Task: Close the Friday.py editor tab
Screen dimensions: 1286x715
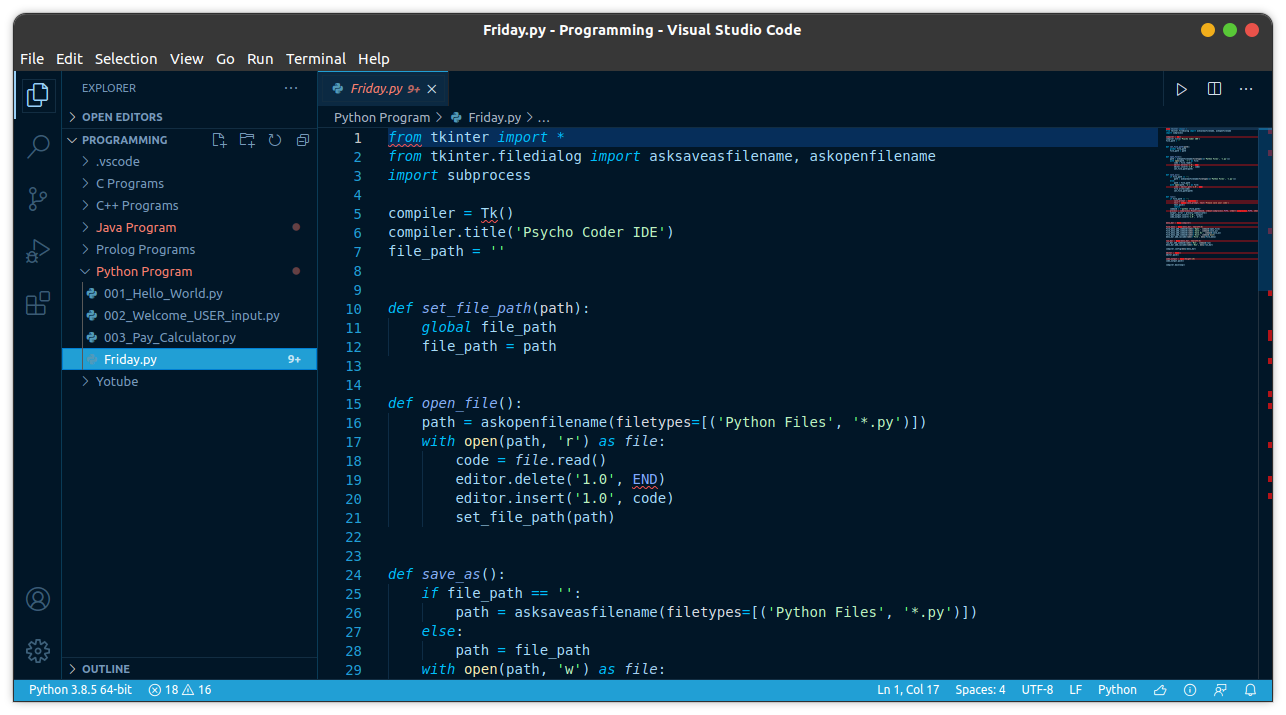Action: coord(432,89)
